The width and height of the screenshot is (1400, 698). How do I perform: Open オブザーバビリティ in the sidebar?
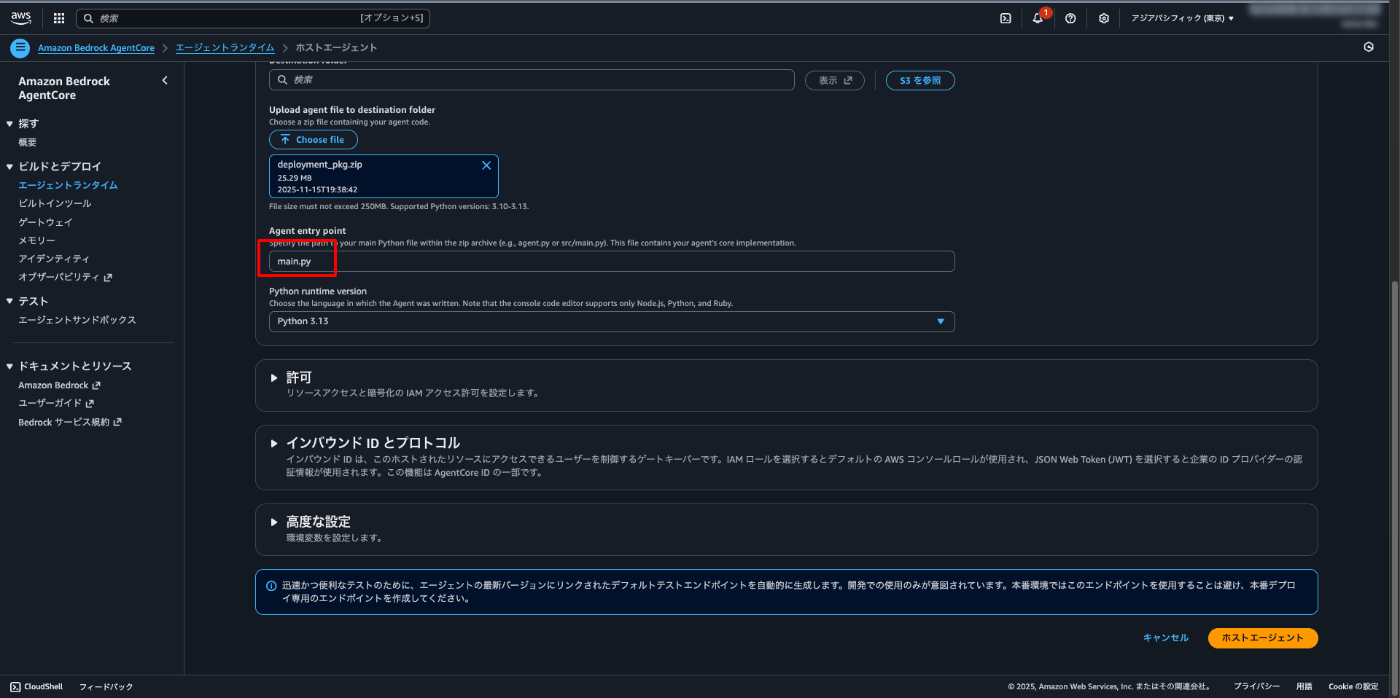(59, 277)
